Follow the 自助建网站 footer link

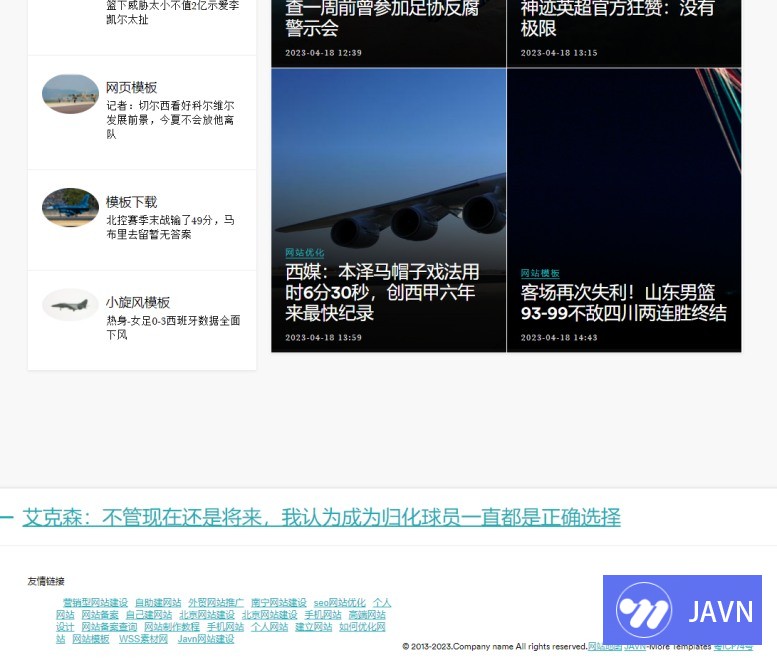(158, 603)
